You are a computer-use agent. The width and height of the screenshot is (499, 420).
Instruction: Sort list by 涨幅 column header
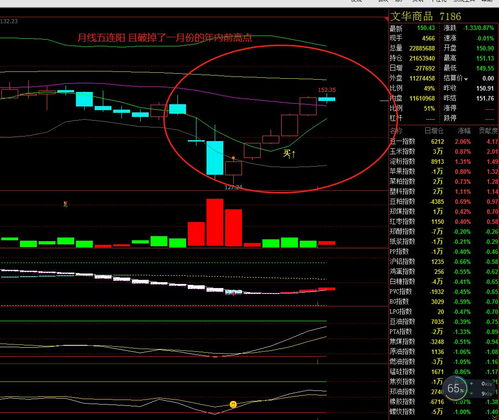click(464, 131)
